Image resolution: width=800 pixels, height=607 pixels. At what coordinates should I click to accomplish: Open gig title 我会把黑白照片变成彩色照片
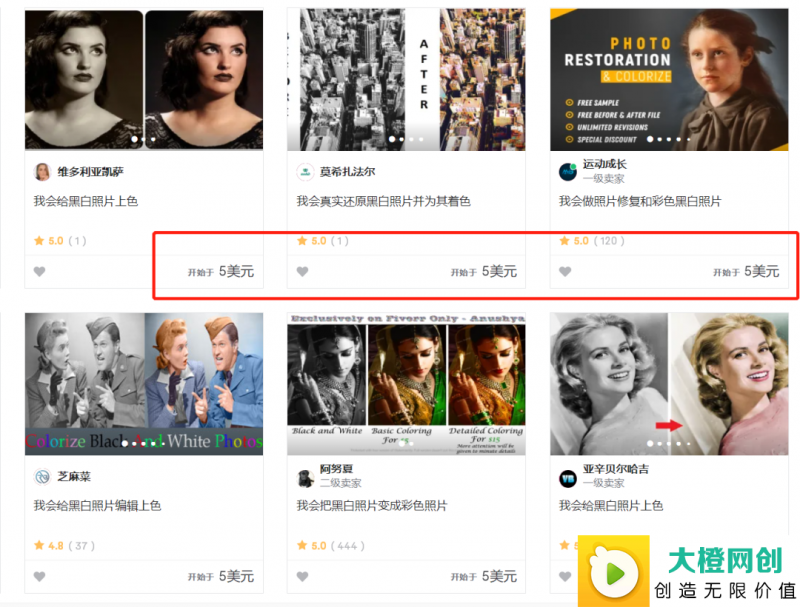[372, 505]
